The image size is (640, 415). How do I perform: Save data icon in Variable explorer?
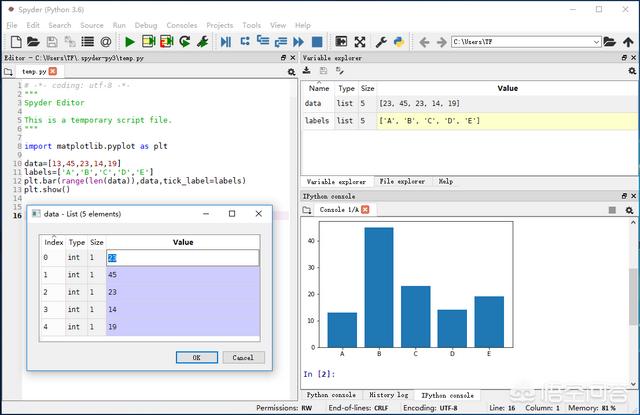tap(323, 71)
